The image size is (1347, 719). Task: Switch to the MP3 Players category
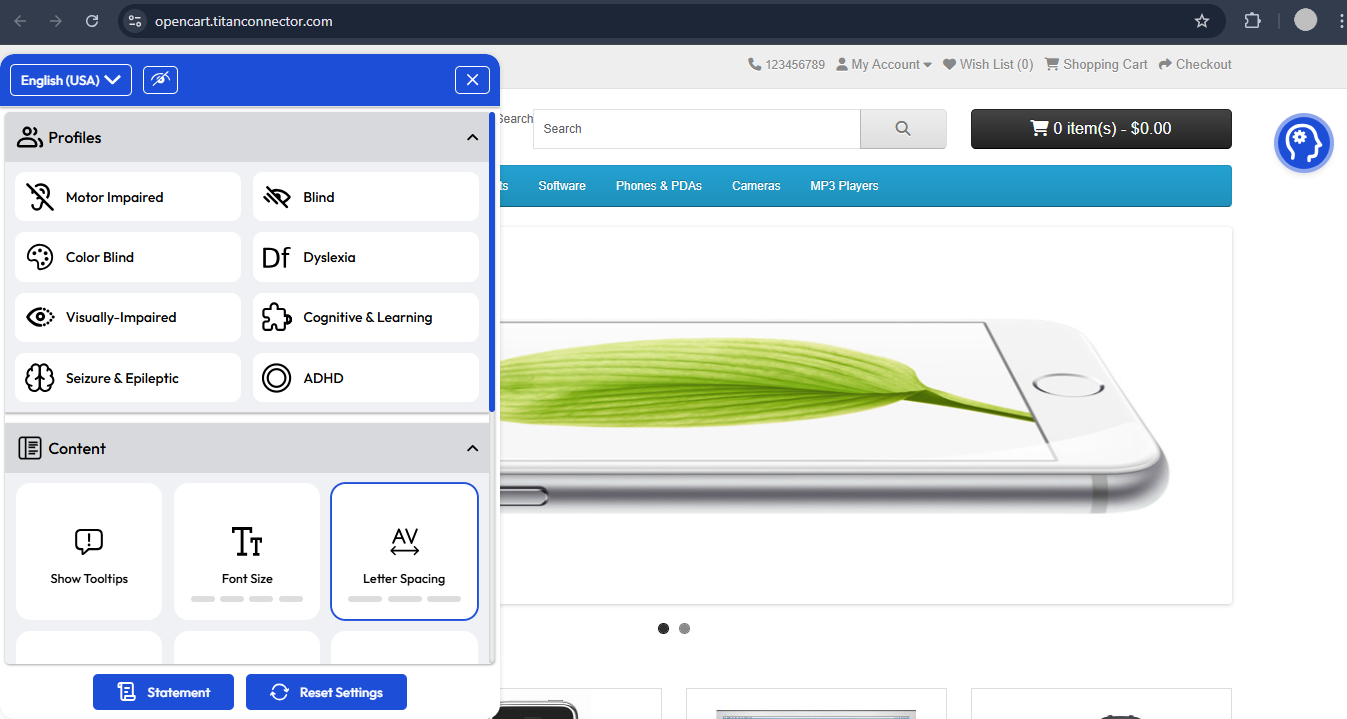click(843, 186)
